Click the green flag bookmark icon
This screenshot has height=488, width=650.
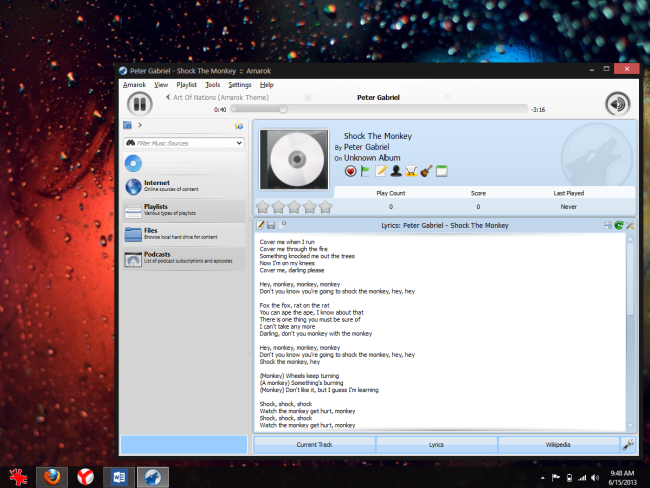(x=365, y=171)
